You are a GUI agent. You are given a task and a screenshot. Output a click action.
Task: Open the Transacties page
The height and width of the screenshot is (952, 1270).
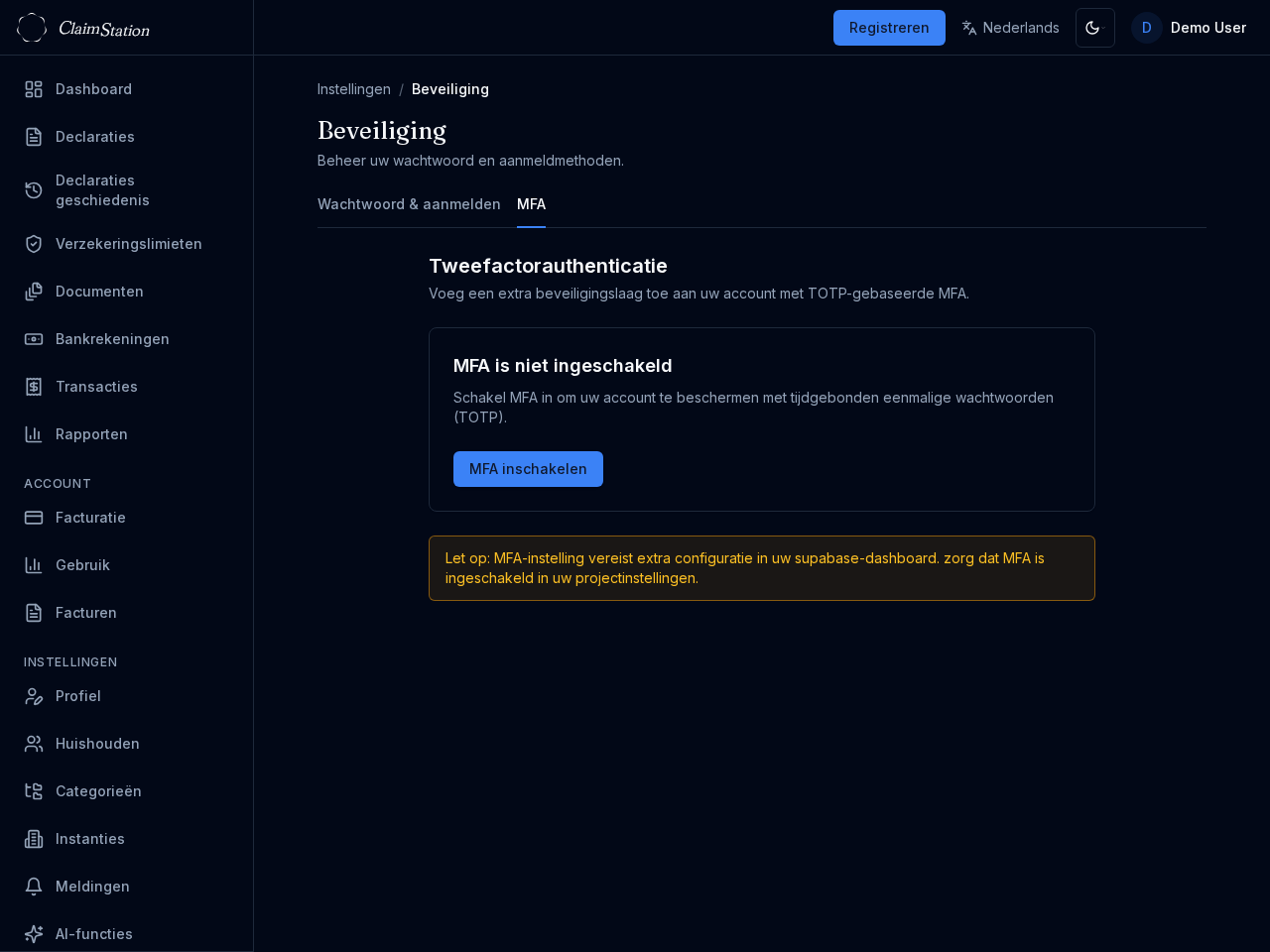click(126, 387)
